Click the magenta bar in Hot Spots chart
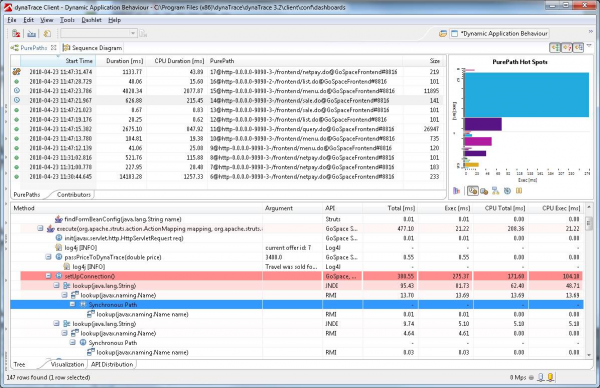The image size is (600, 388). (478, 142)
